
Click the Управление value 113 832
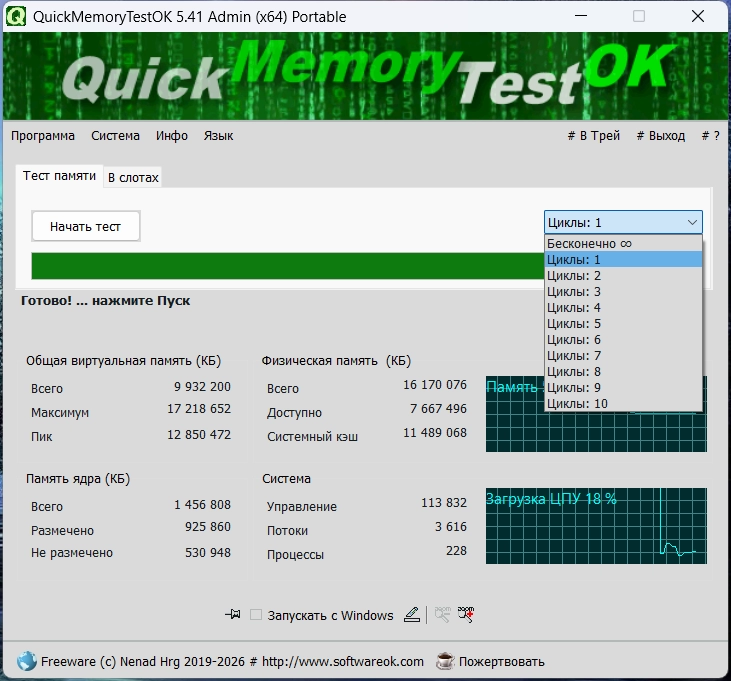click(444, 502)
